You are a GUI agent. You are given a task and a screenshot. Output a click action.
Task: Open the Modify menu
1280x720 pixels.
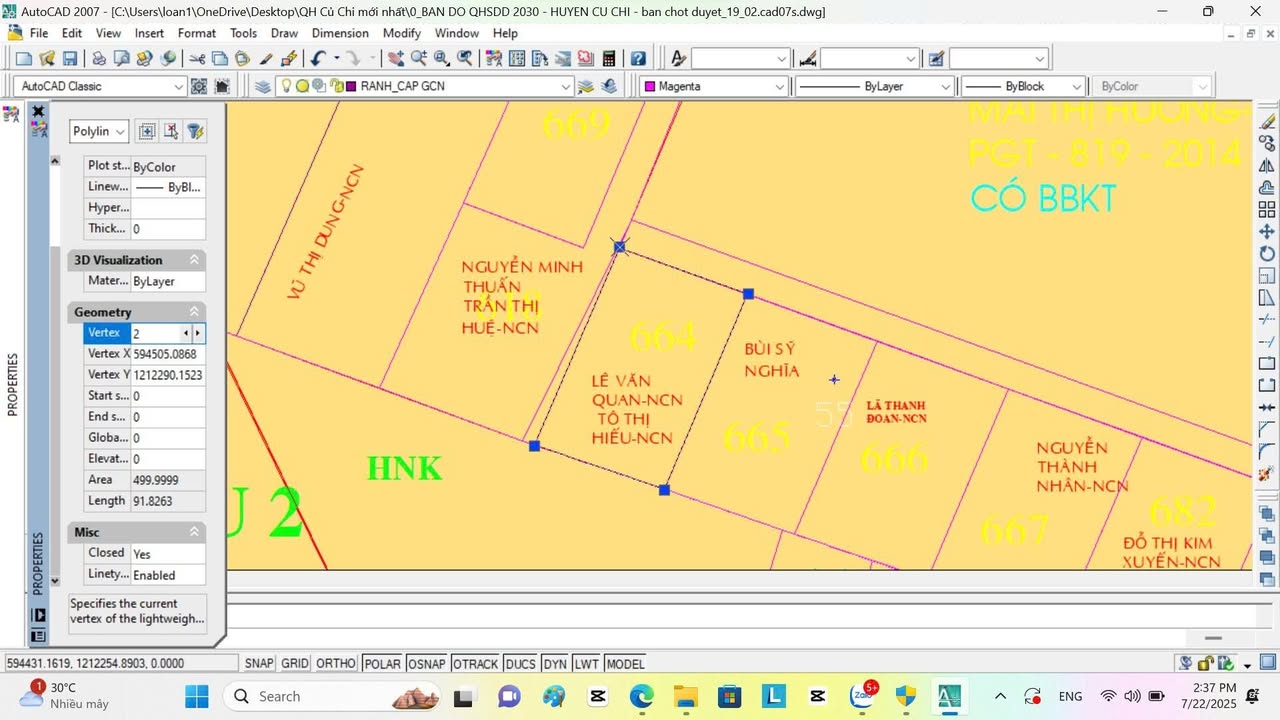[x=401, y=33]
